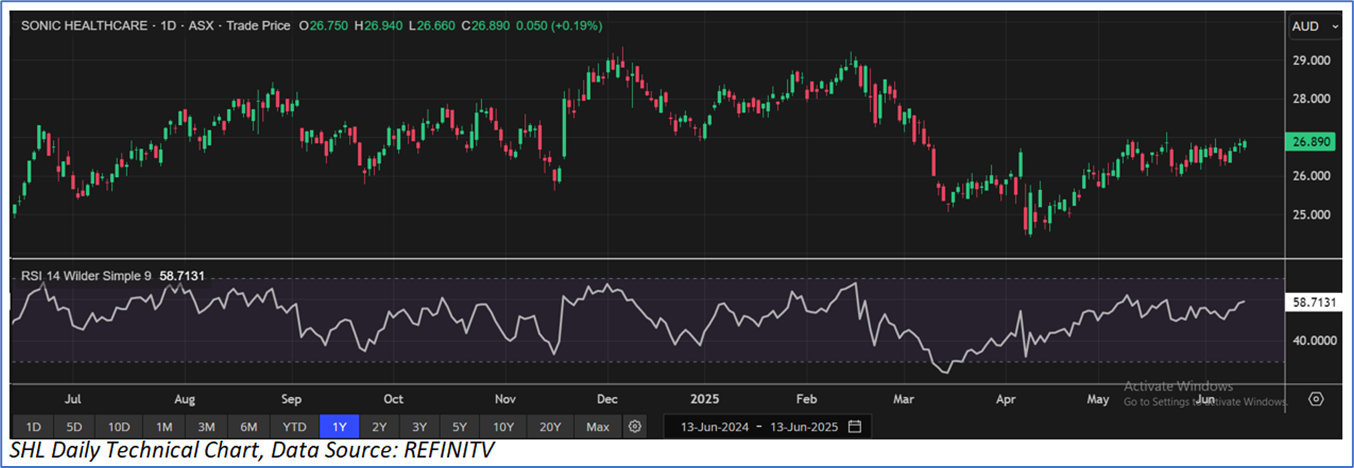Choose the 20Y time range

point(551,427)
